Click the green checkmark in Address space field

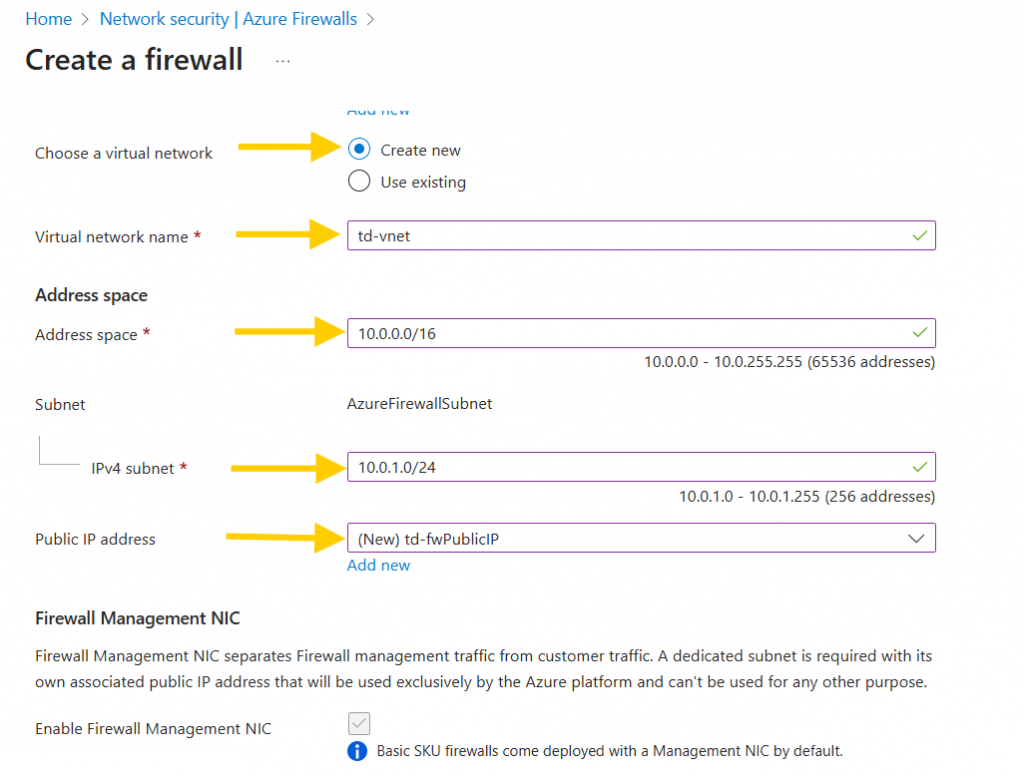[919, 332]
